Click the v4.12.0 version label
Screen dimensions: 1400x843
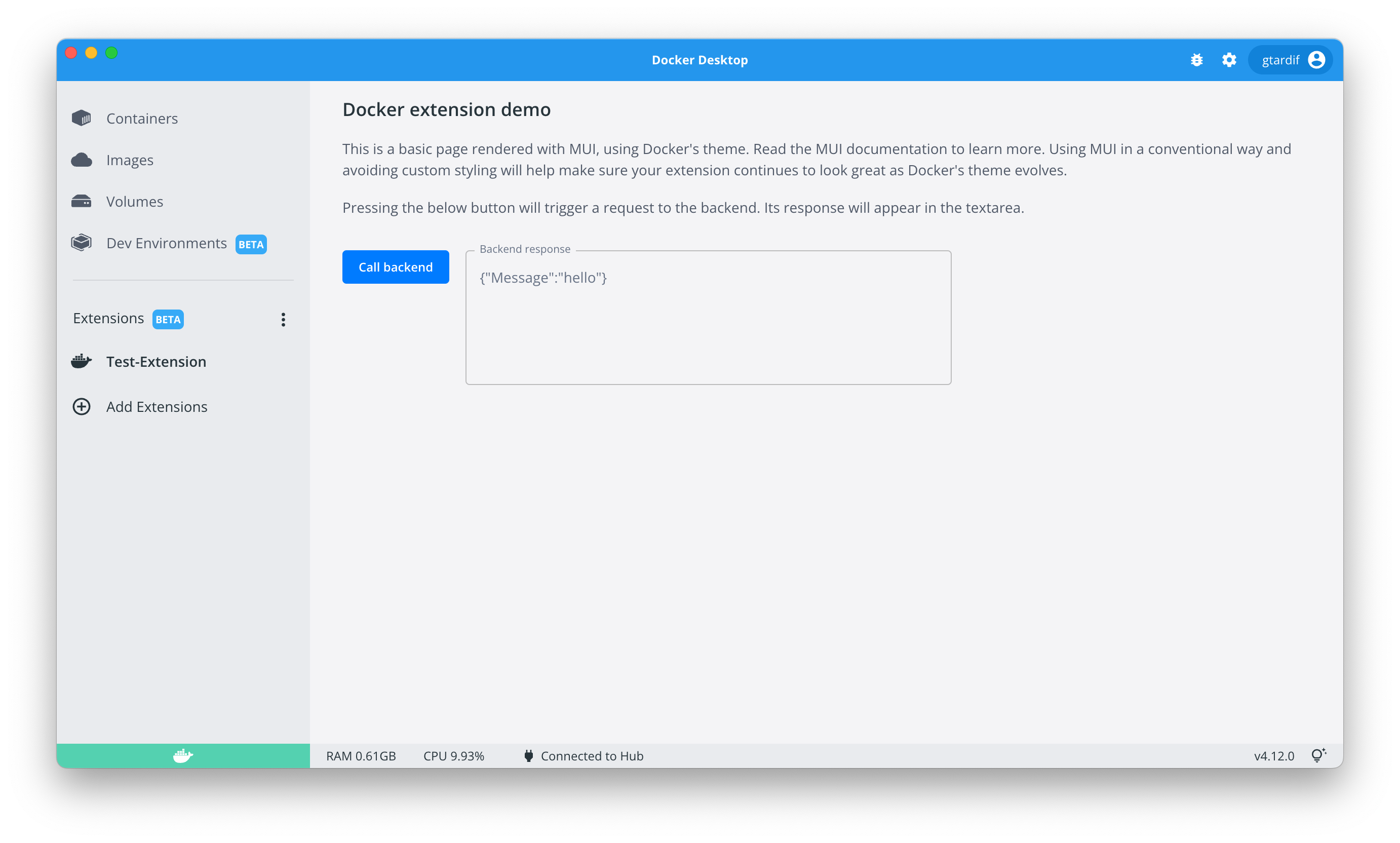tap(1273, 756)
